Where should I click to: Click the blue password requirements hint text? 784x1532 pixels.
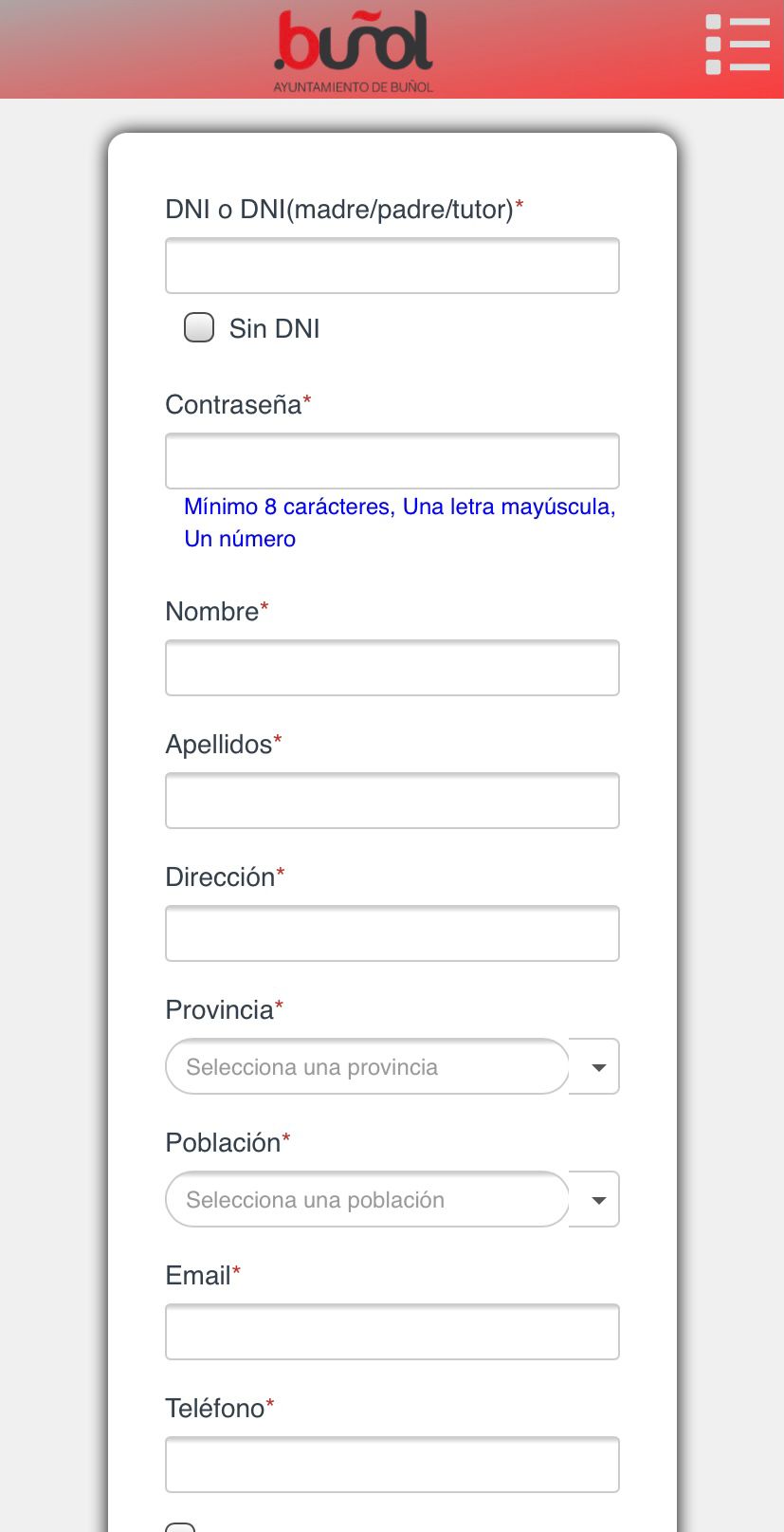[x=399, y=522]
